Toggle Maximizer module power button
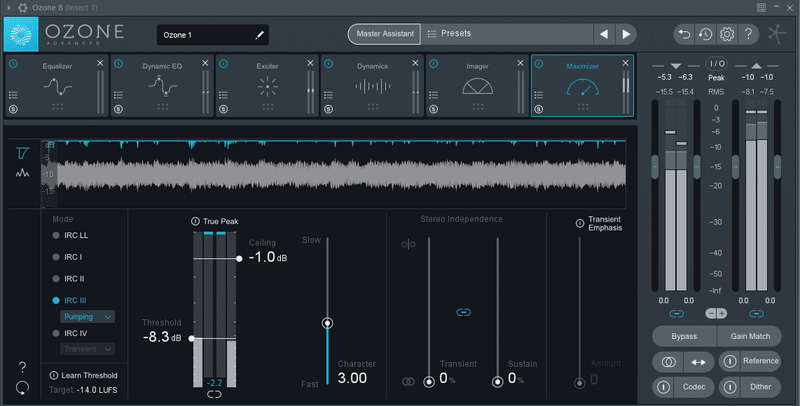This screenshot has width=800, height=406. click(539, 64)
